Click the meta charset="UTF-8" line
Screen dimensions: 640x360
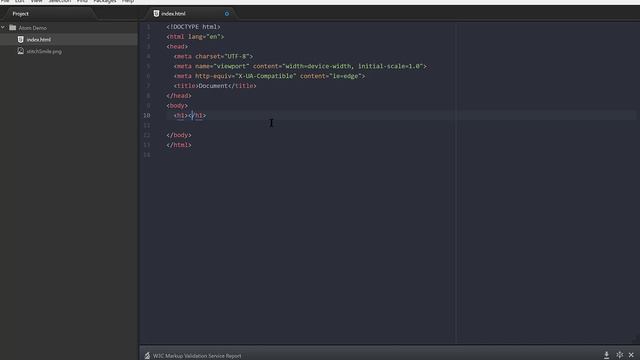point(213,56)
